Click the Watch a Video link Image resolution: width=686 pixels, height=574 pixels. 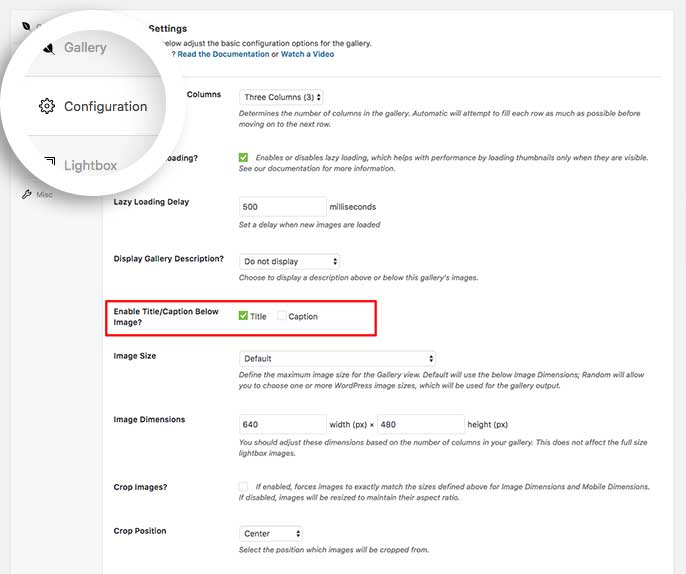[x=307, y=54]
